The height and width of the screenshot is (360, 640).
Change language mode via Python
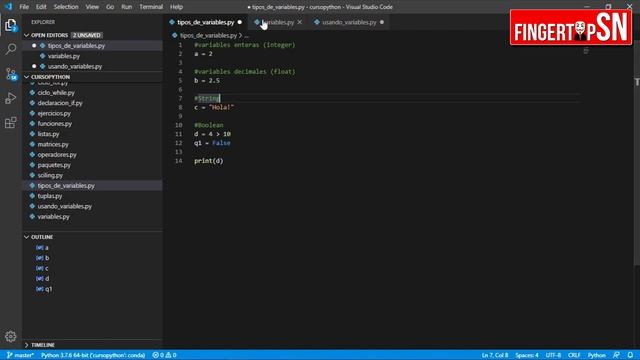[596, 355]
